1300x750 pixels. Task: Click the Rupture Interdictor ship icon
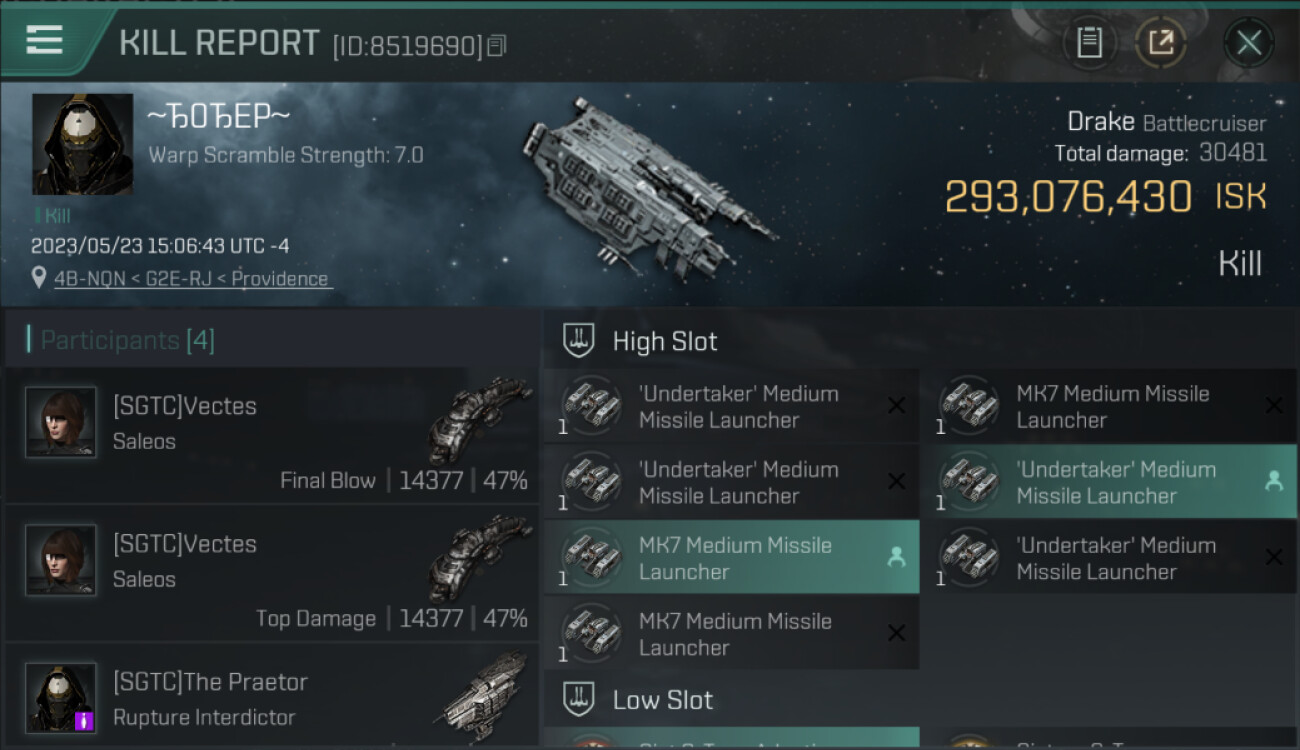485,697
